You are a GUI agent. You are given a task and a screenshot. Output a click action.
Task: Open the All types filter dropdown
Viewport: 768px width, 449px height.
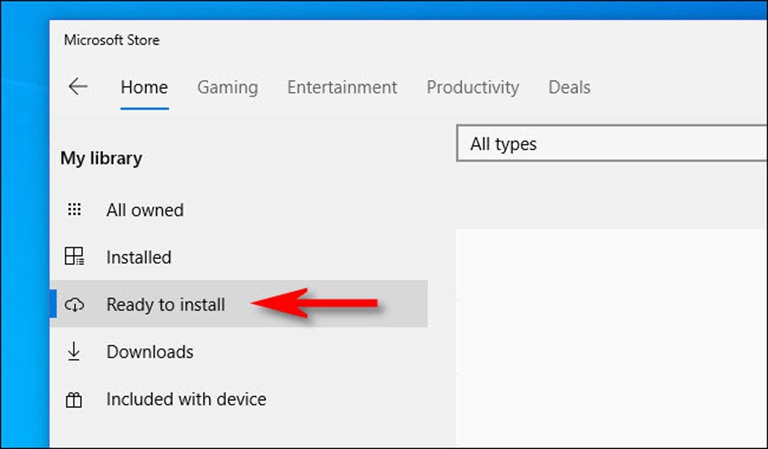point(610,144)
